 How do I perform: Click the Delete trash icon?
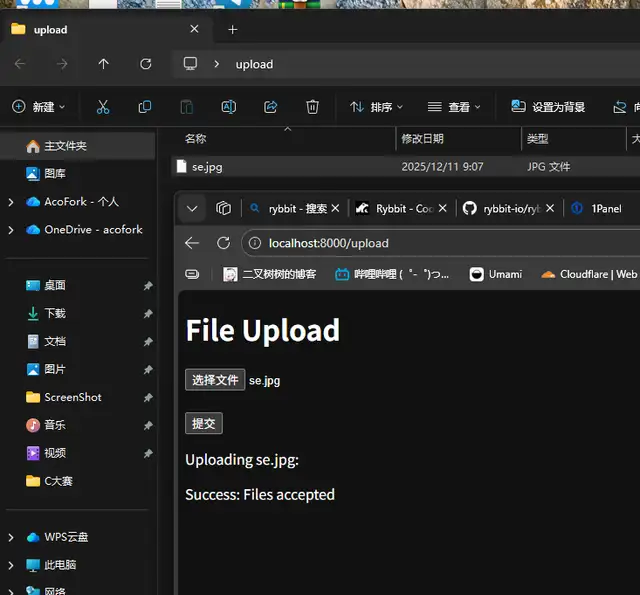[x=312, y=107]
